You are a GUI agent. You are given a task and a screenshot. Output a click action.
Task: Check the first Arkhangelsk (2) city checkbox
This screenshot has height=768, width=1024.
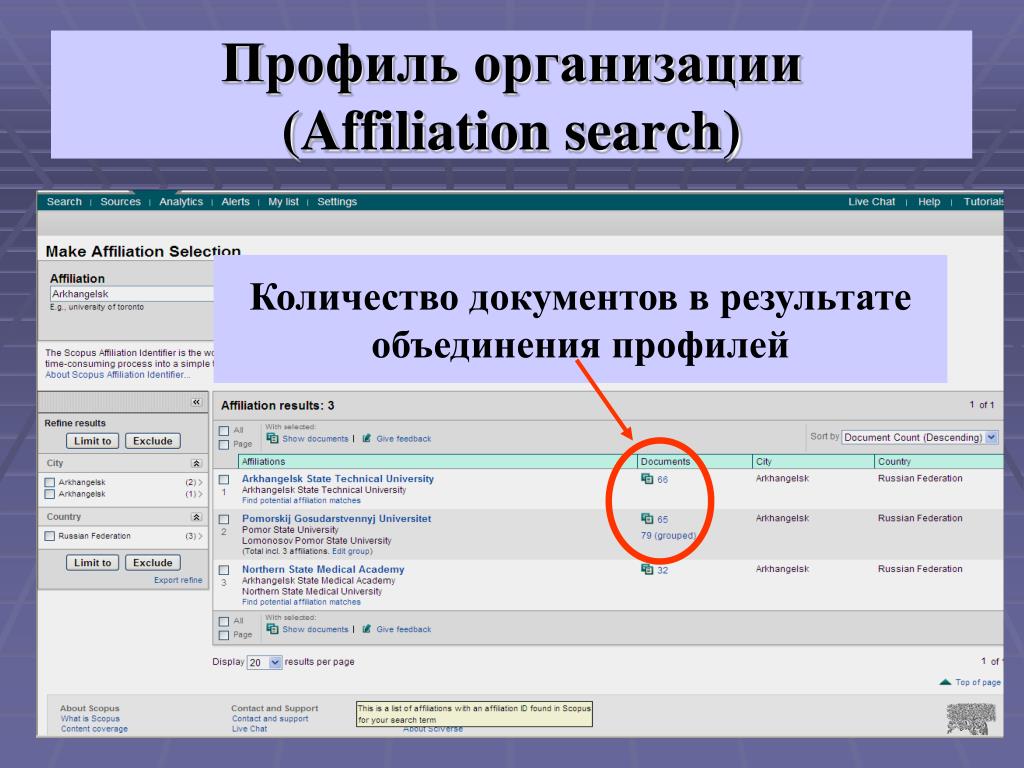[50, 482]
